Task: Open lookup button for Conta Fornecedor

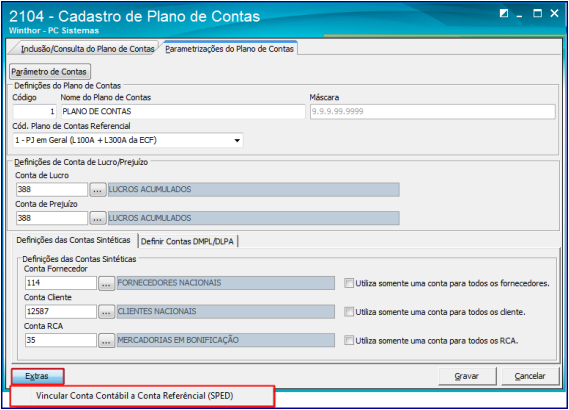Action: coord(106,283)
